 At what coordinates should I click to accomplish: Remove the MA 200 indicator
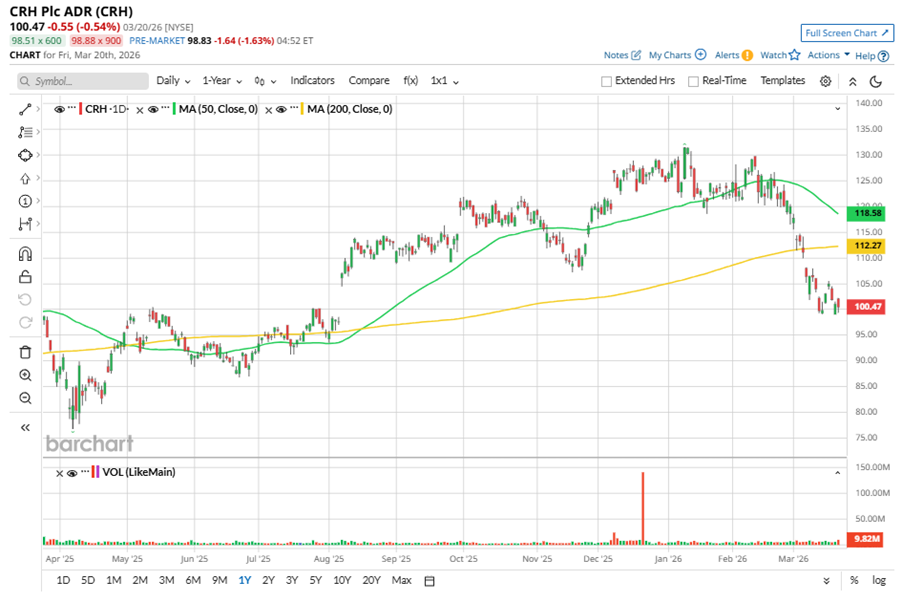268,110
